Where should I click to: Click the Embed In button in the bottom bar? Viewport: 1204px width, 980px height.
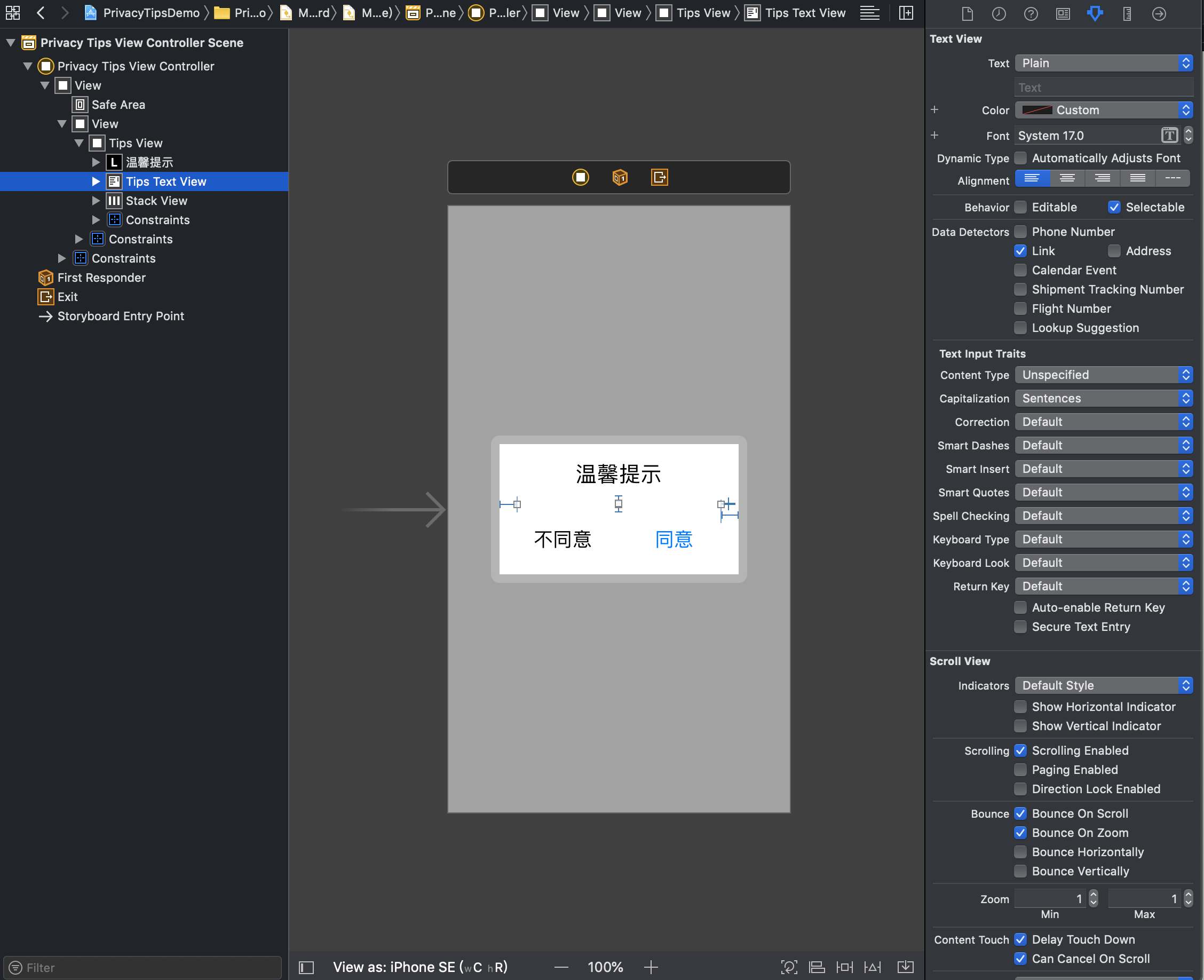pyautogui.click(x=905, y=967)
